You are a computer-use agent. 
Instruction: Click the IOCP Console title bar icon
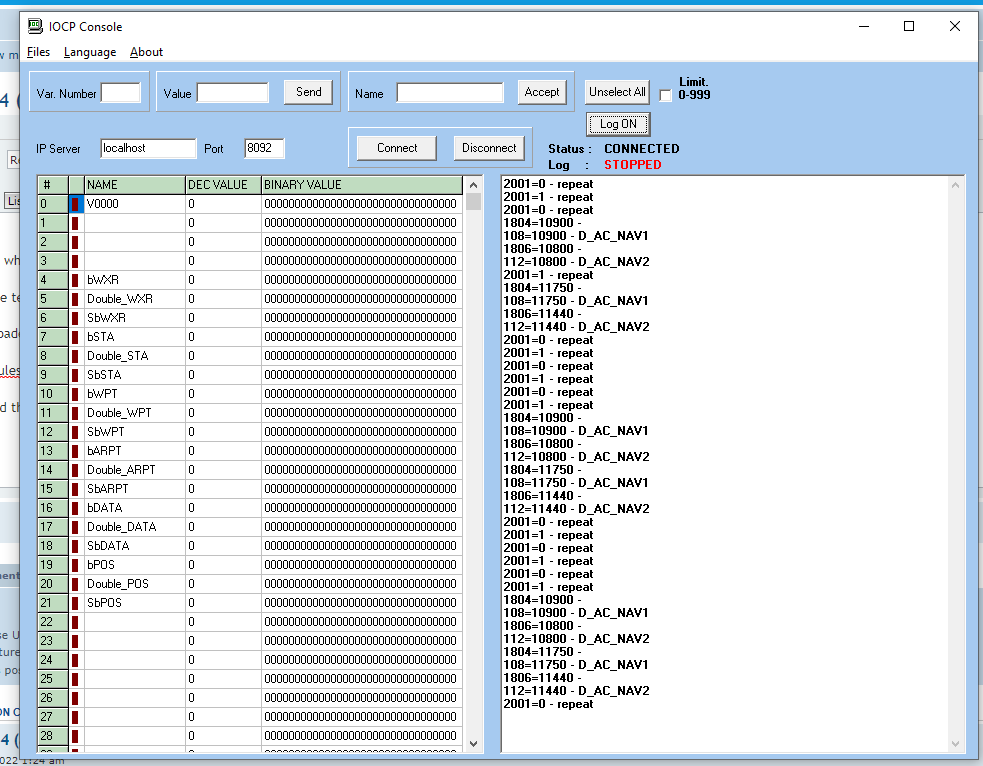[x=35, y=27]
